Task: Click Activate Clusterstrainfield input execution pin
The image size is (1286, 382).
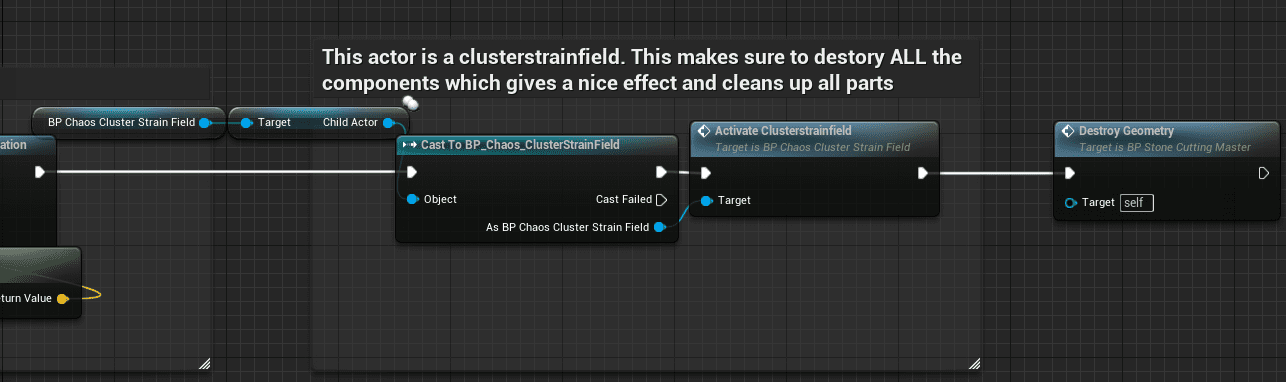Action: [706, 173]
